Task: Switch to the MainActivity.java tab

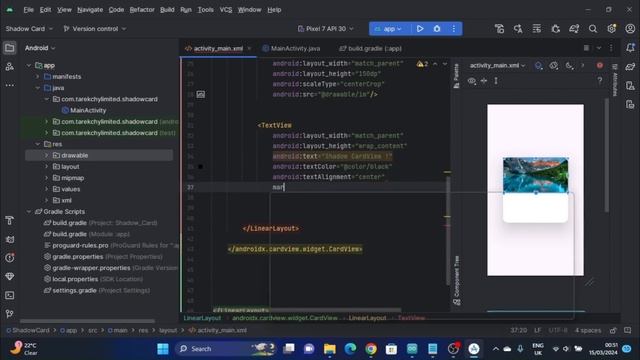Action: (291, 48)
